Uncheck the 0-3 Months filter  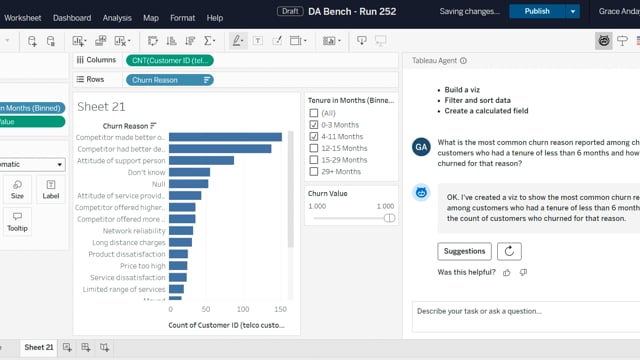[x=313, y=125]
